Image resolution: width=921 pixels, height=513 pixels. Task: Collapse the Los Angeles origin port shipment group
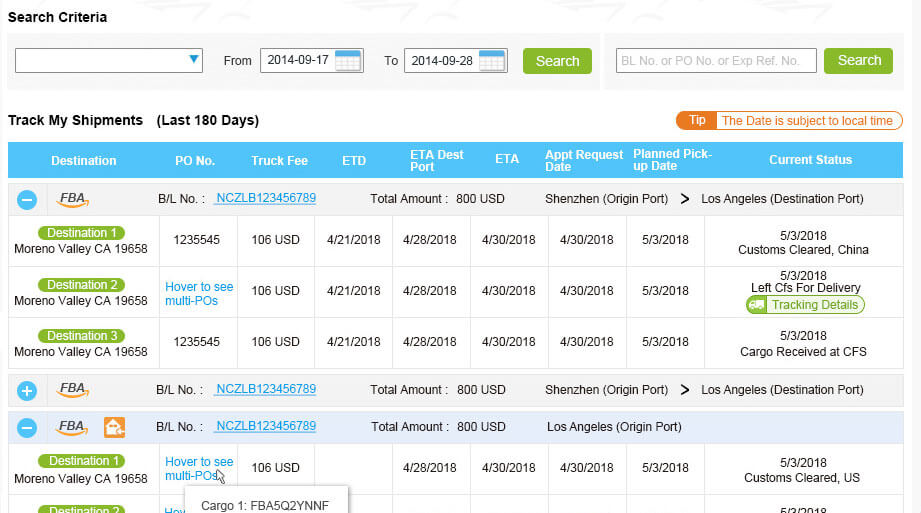(27, 428)
